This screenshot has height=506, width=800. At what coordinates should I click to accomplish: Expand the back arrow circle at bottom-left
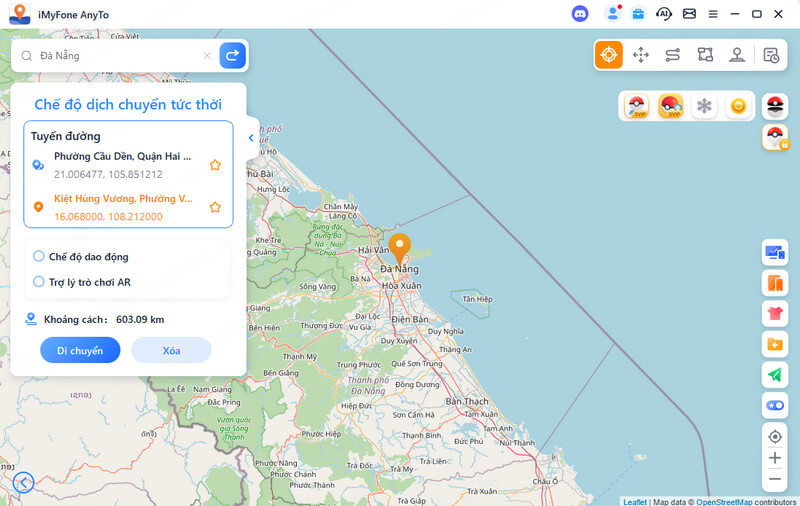coord(23,483)
